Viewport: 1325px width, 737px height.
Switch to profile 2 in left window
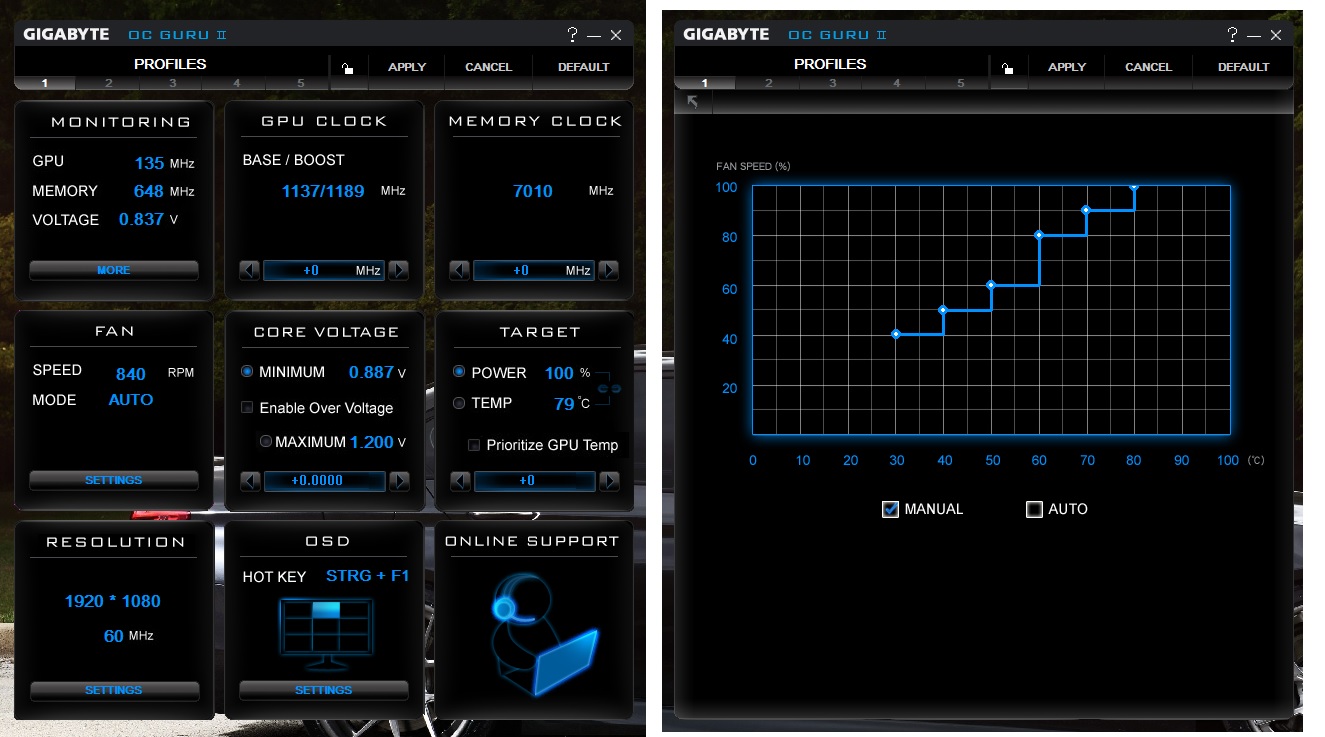[108, 84]
